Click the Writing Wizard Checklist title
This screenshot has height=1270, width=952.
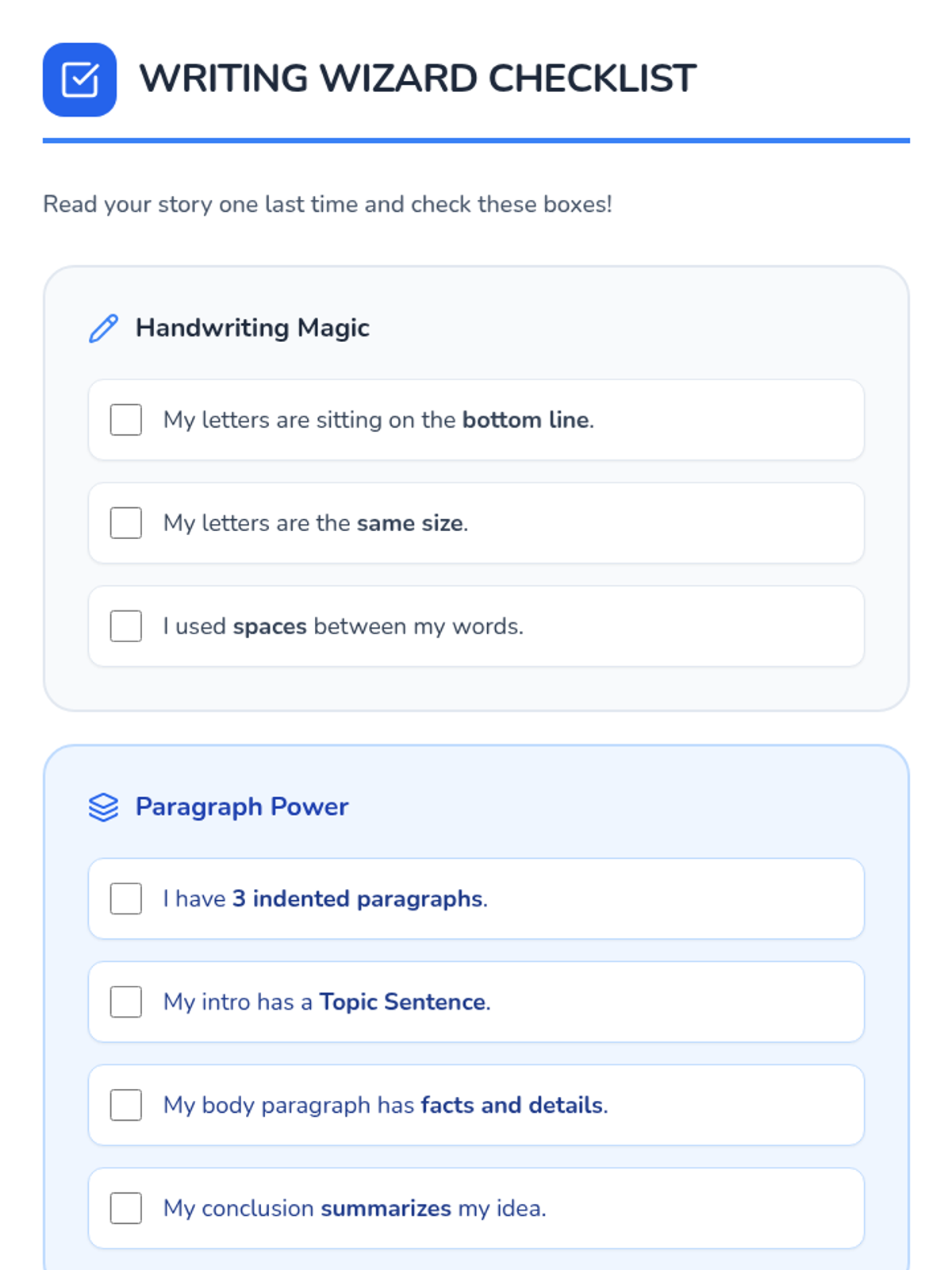[x=417, y=79]
